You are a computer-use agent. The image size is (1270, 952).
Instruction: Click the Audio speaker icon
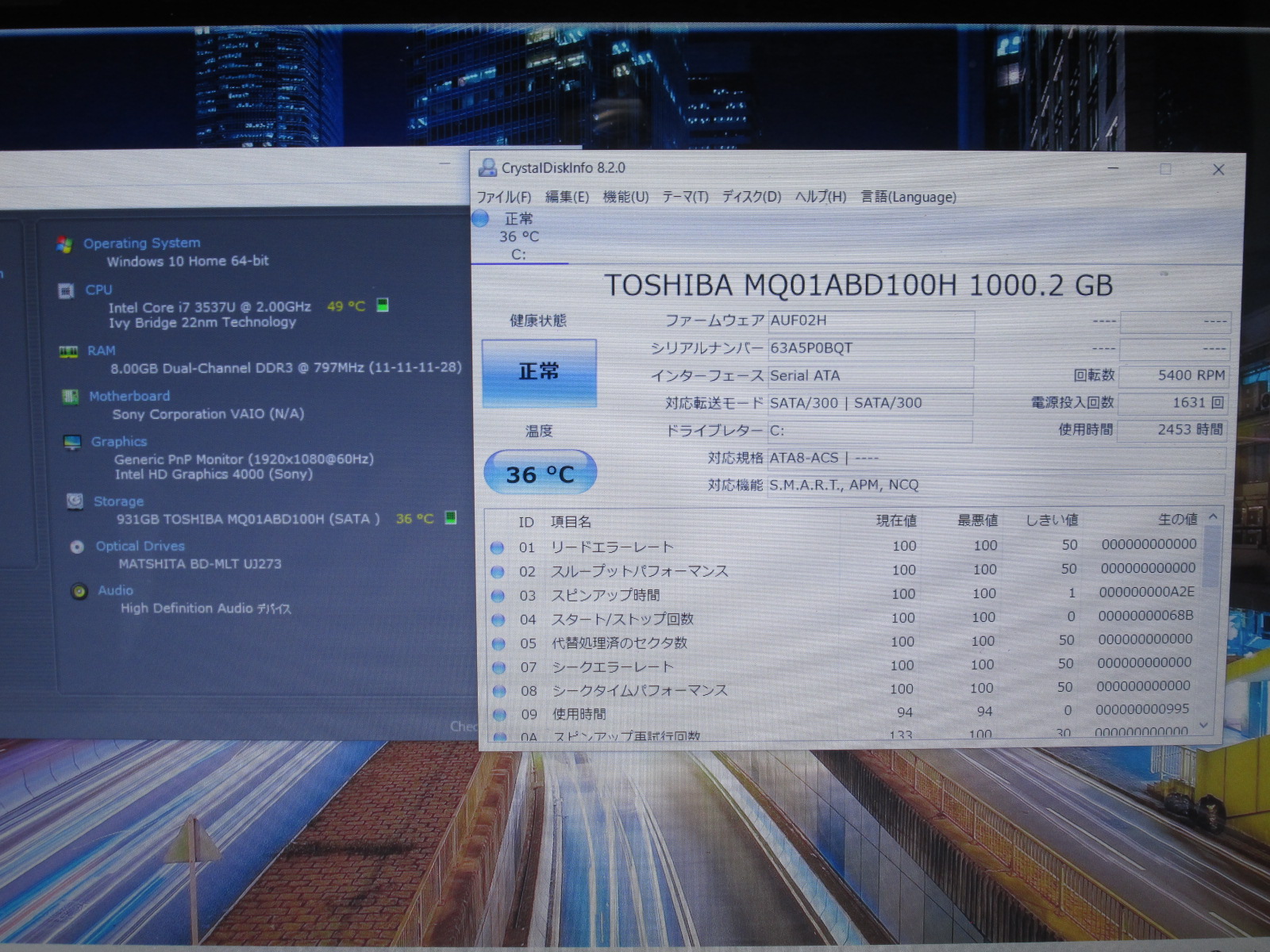click(x=79, y=591)
